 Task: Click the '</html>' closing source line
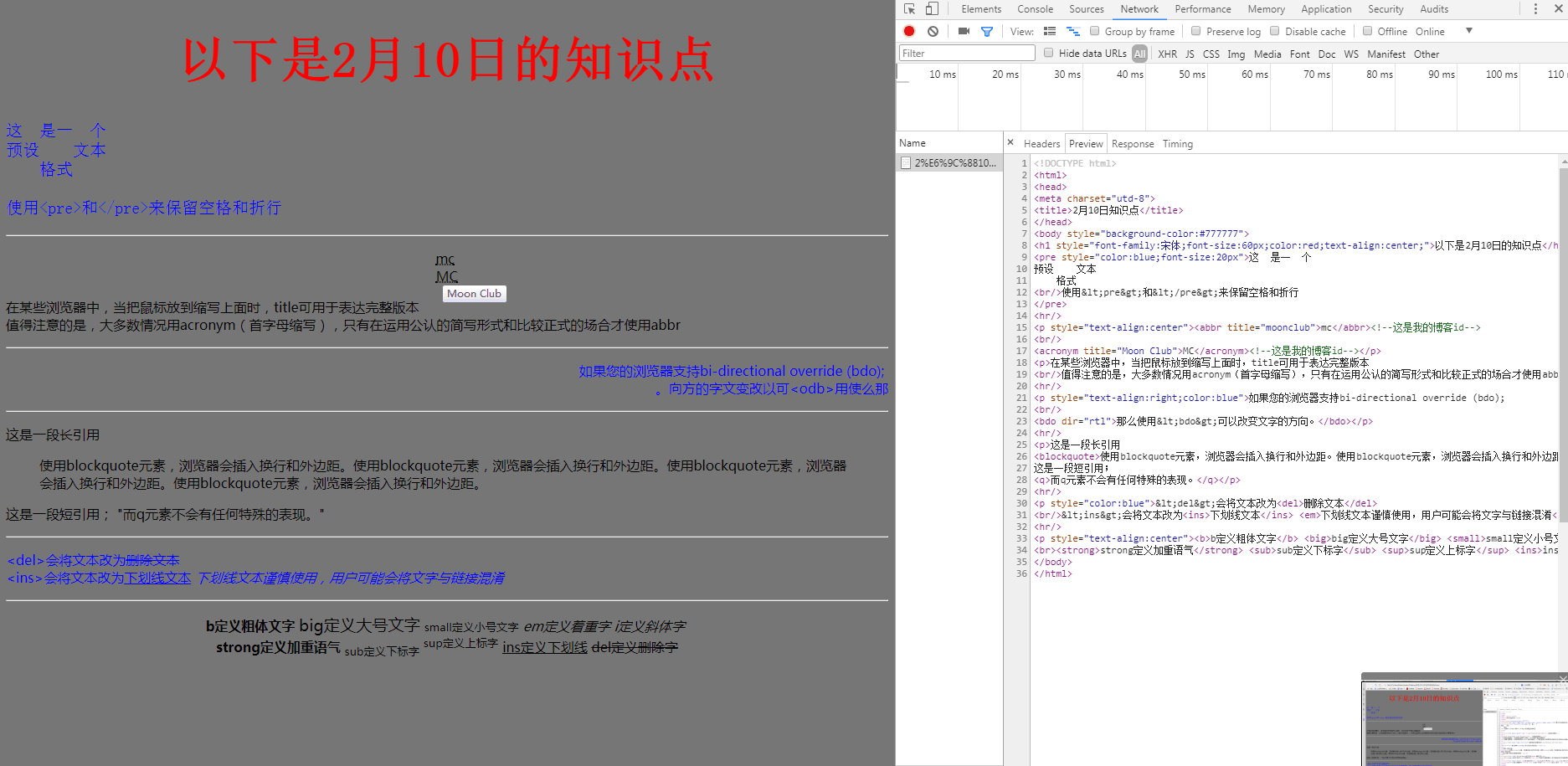coord(1052,573)
